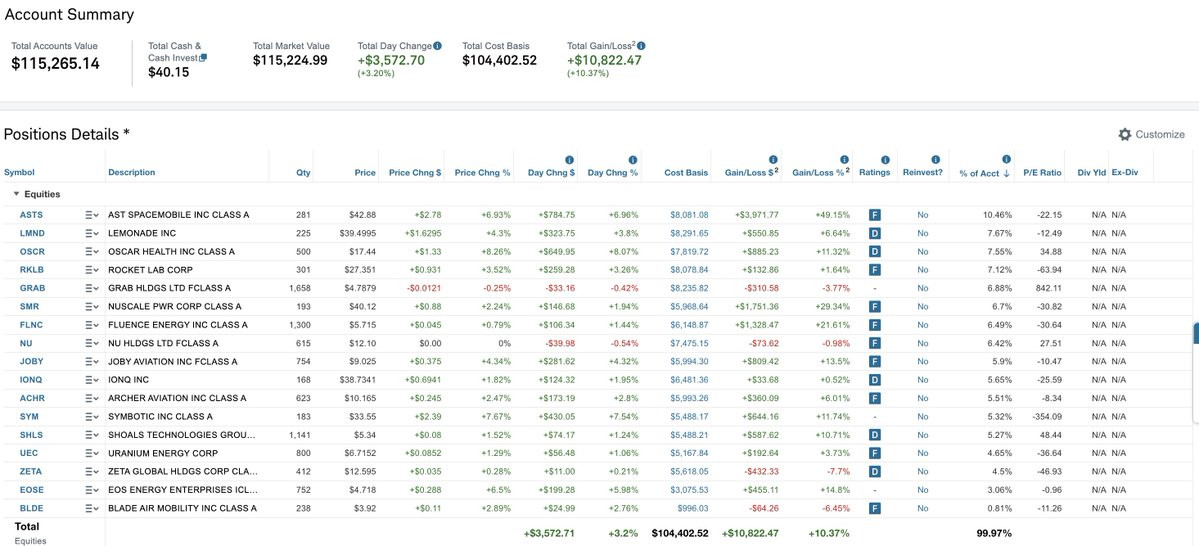Open BLDE cost basis $996.03 link
The width and height of the screenshot is (1199, 546).
(x=693, y=509)
